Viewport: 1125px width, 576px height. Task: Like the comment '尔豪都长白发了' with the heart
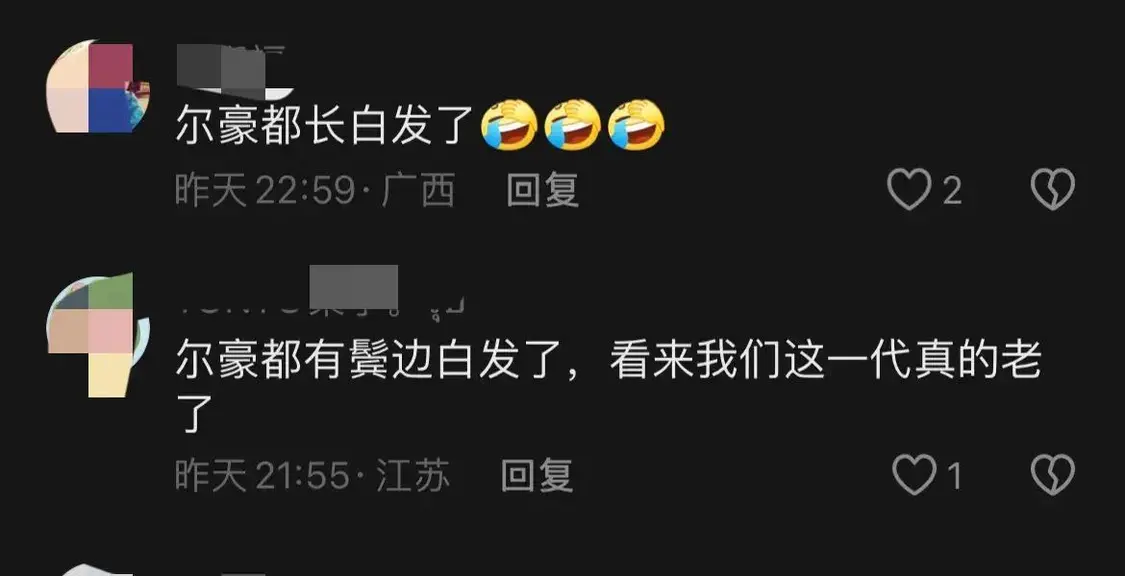point(910,190)
